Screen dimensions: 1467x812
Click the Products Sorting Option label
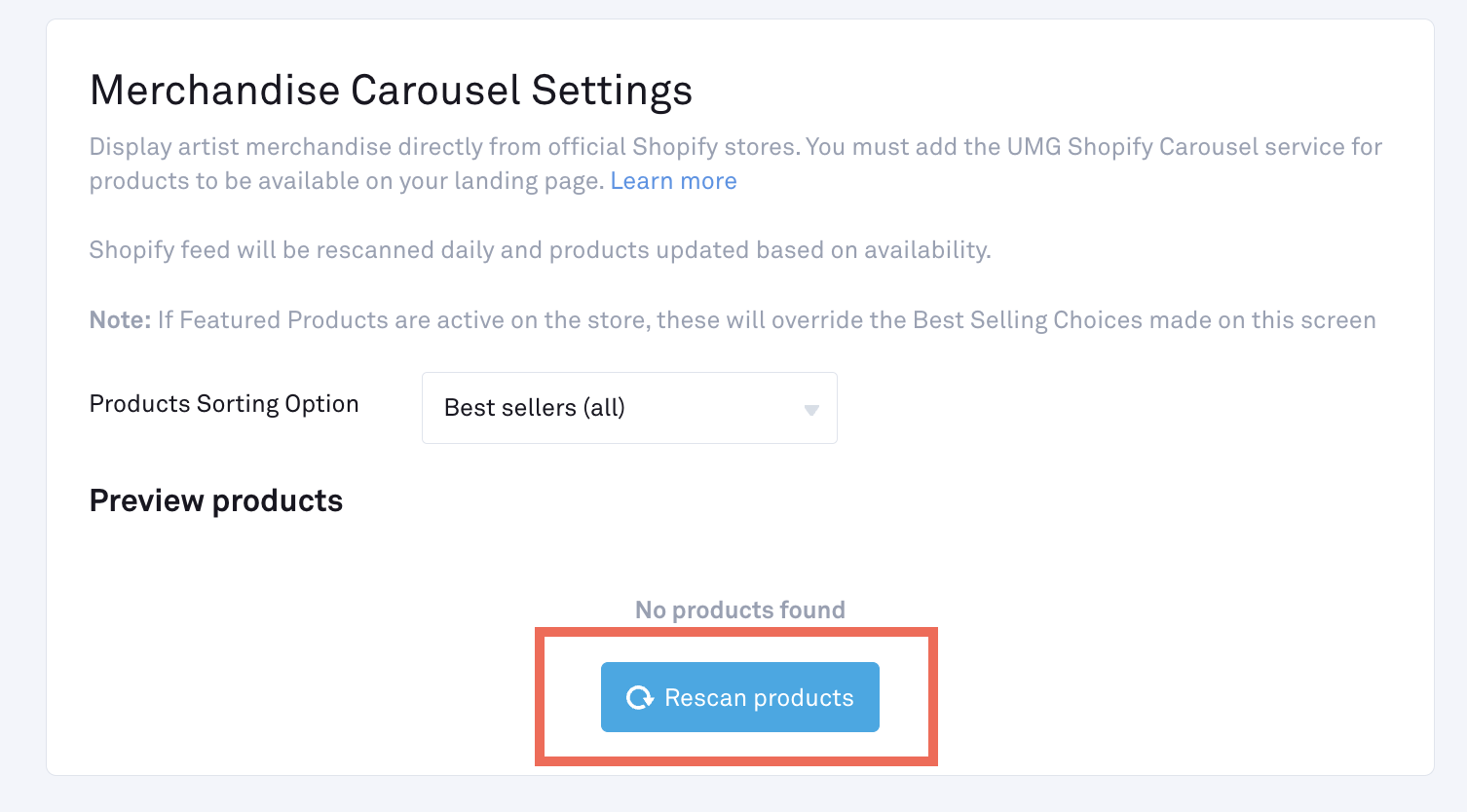pyautogui.click(x=224, y=404)
